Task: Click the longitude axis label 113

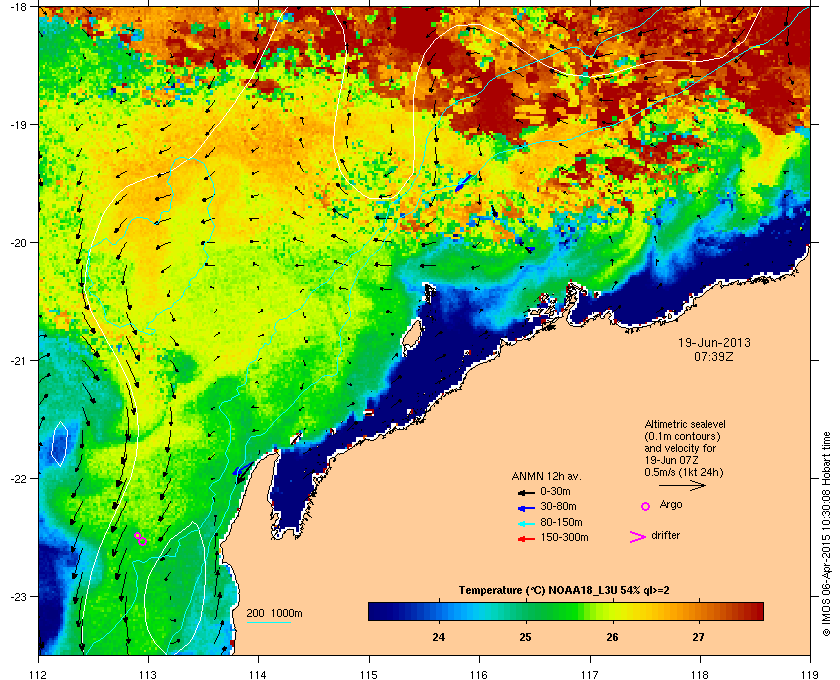Action: 148,675
